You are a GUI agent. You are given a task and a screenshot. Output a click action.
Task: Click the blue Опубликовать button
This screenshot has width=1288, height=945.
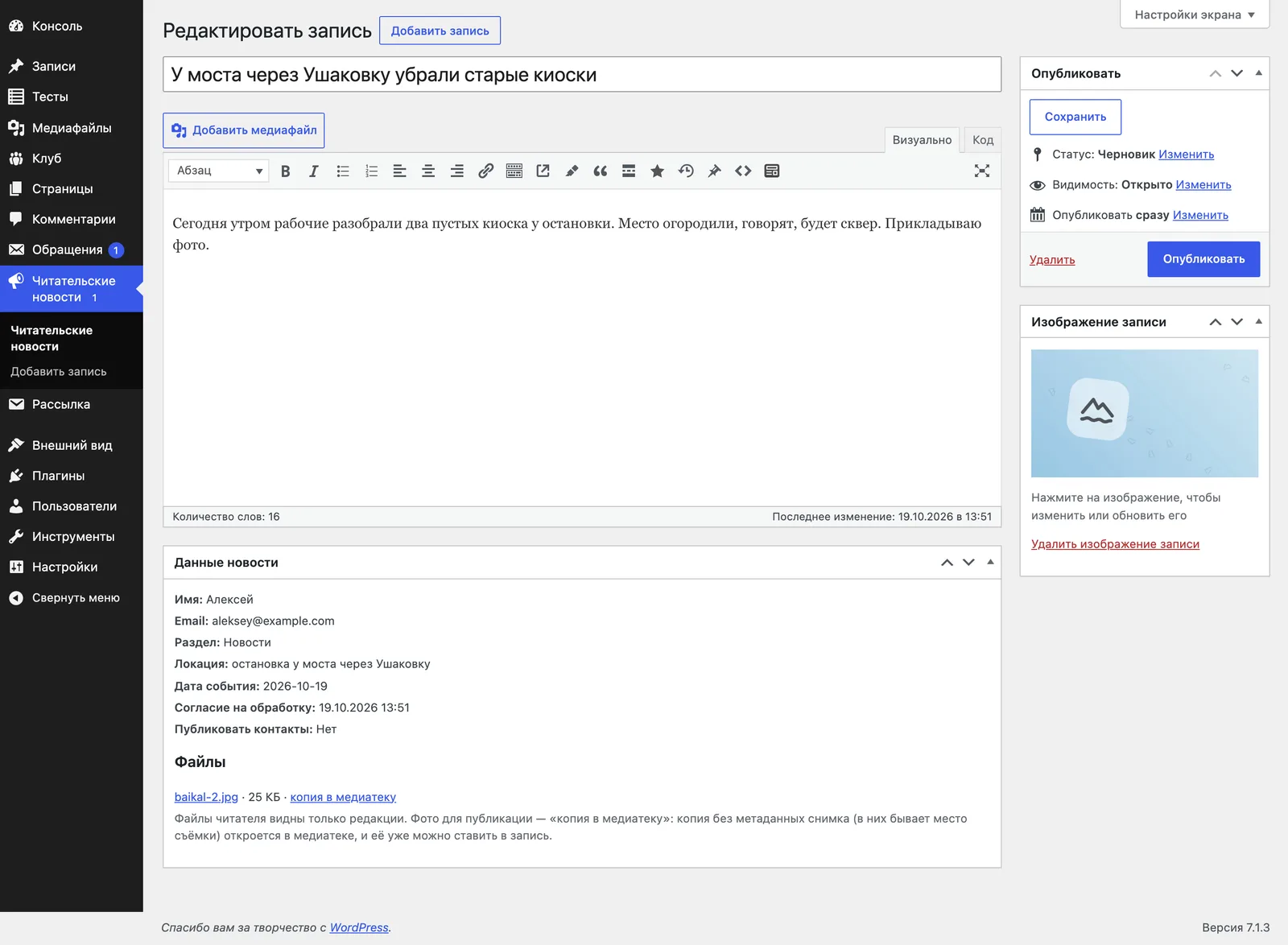tap(1203, 259)
